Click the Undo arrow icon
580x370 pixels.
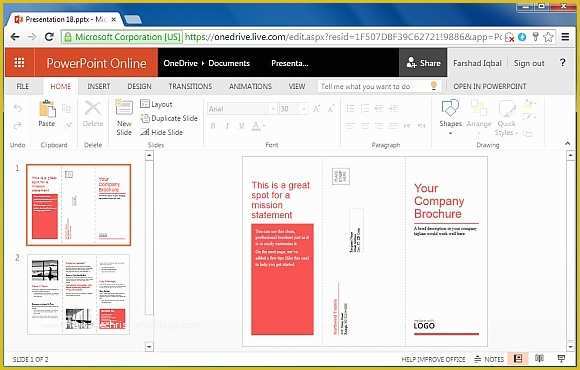tap(17, 108)
